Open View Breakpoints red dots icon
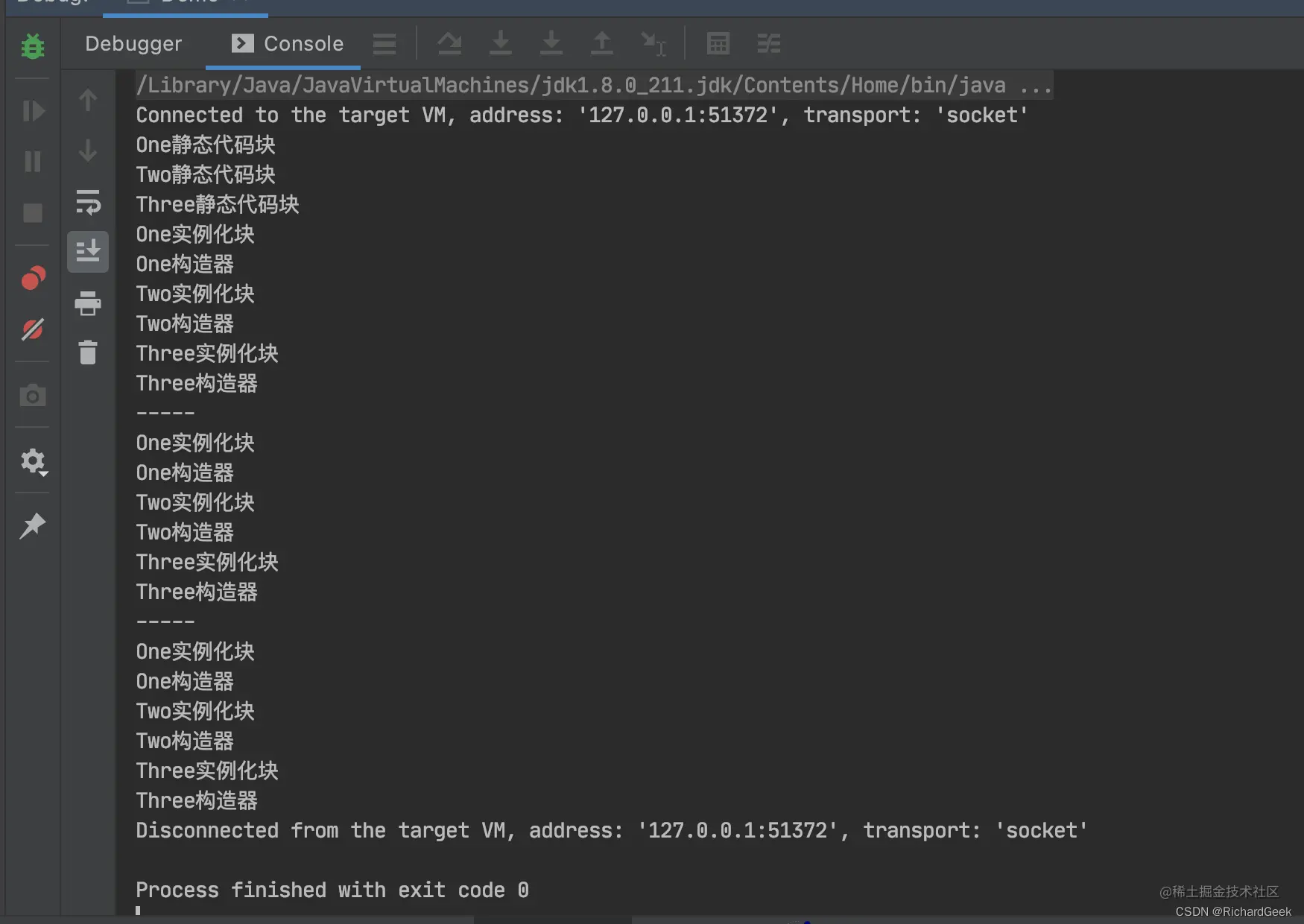The width and height of the screenshot is (1304, 924). tap(34, 278)
